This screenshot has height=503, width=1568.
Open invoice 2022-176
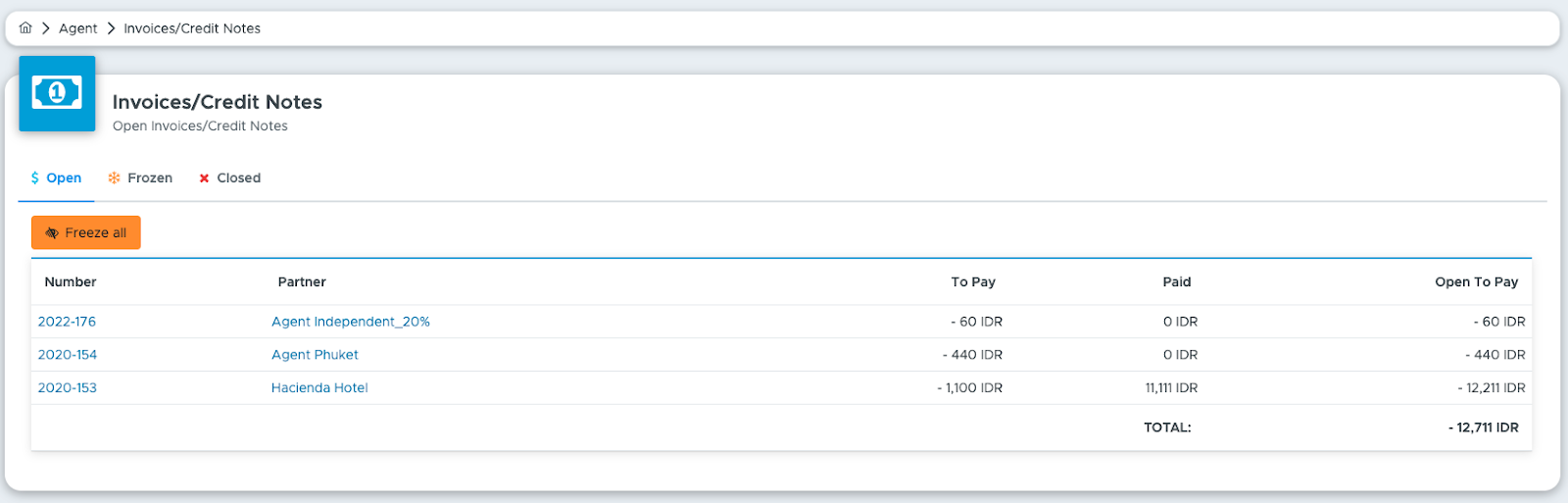[x=67, y=322]
